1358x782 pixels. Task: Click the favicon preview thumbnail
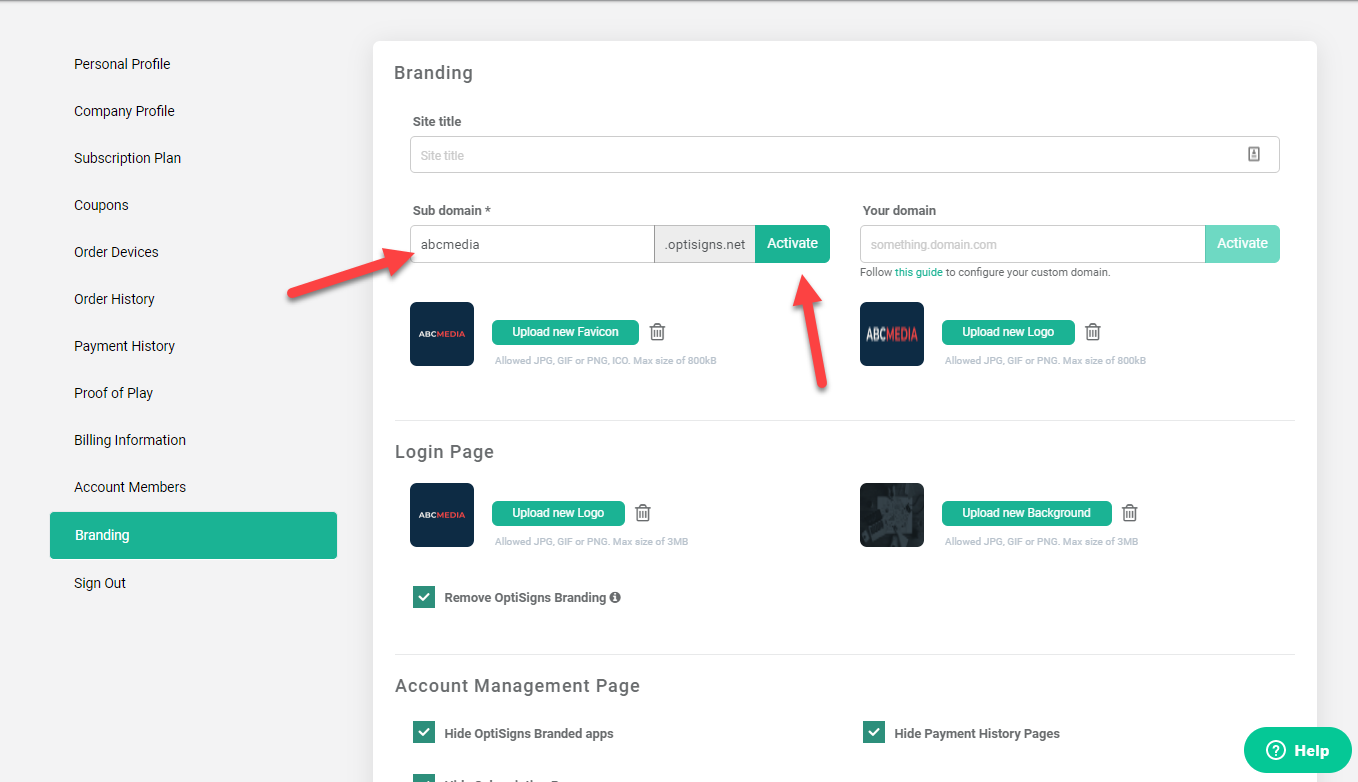442,334
